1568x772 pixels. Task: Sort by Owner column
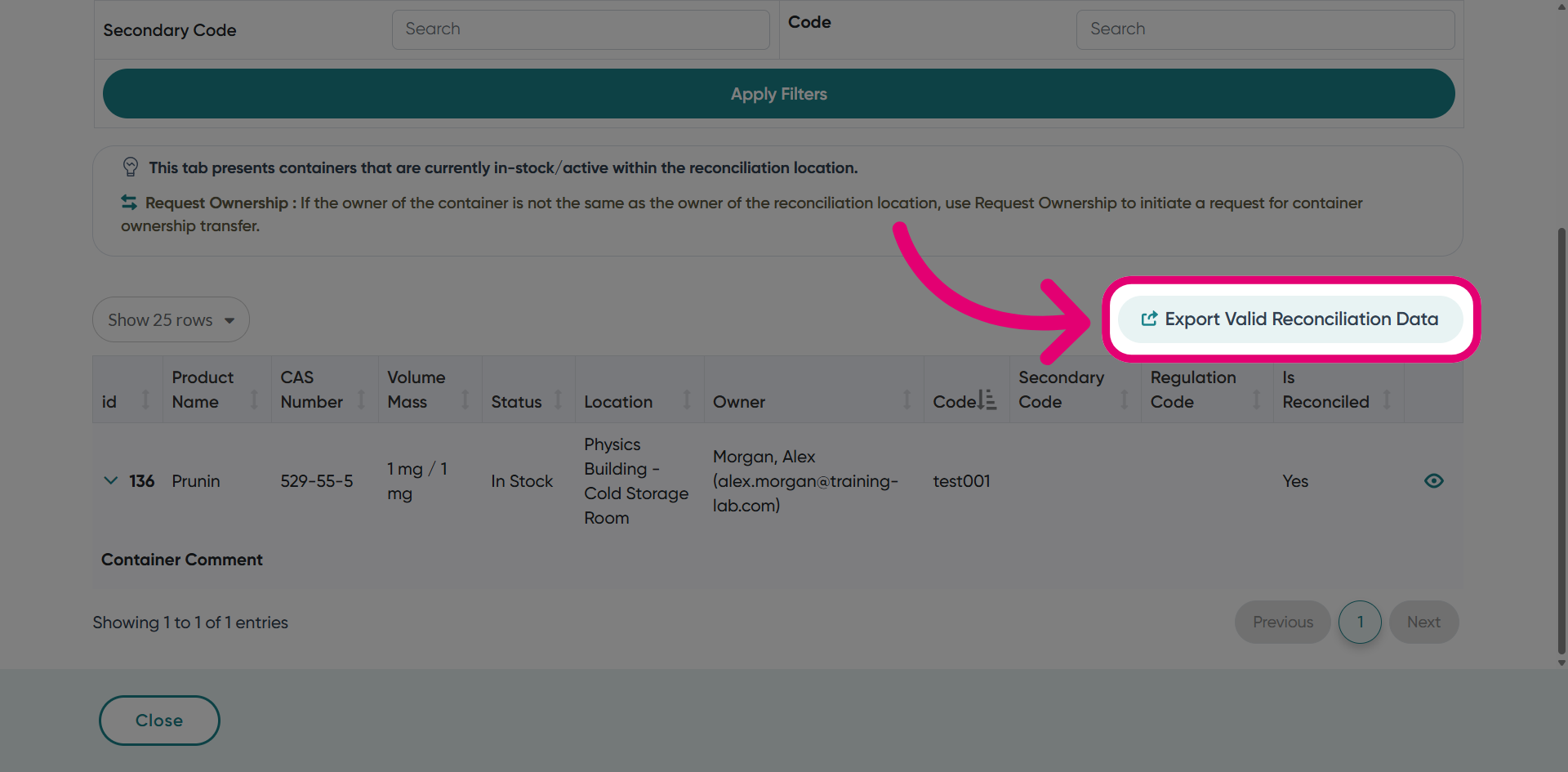point(906,399)
